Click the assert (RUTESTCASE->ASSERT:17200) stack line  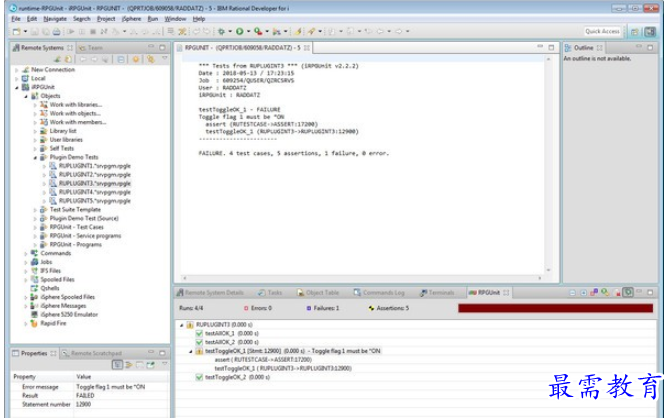pos(263,360)
